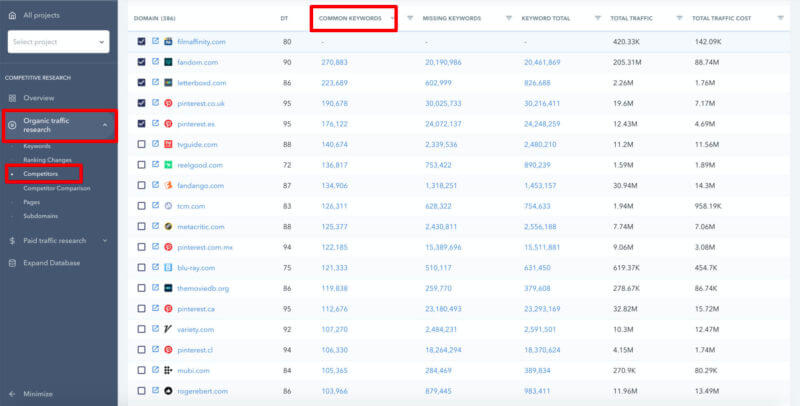Check the fandango.com checkbox
Screen dimensions: 800x406
click(x=141, y=185)
